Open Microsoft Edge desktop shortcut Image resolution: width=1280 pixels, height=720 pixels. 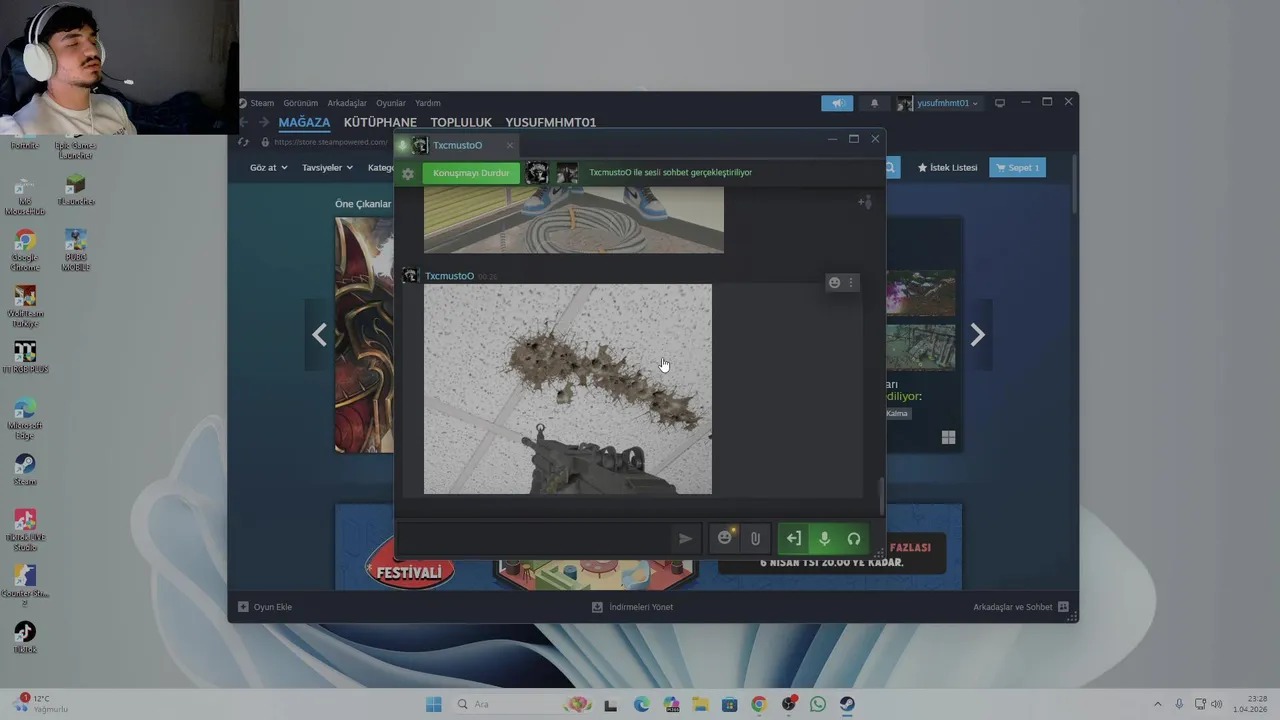pos(25,418)
